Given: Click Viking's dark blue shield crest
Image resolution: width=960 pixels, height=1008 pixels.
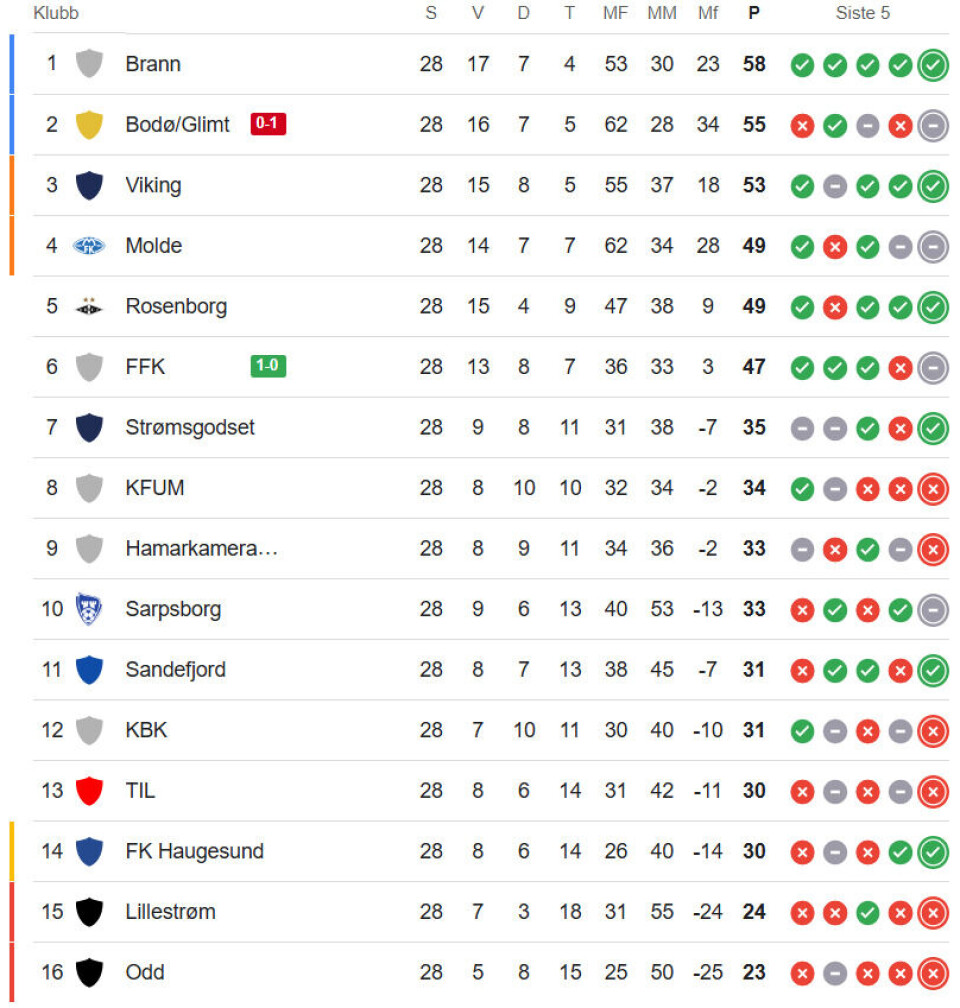Looking at the screenshot, I should [89, 185].
